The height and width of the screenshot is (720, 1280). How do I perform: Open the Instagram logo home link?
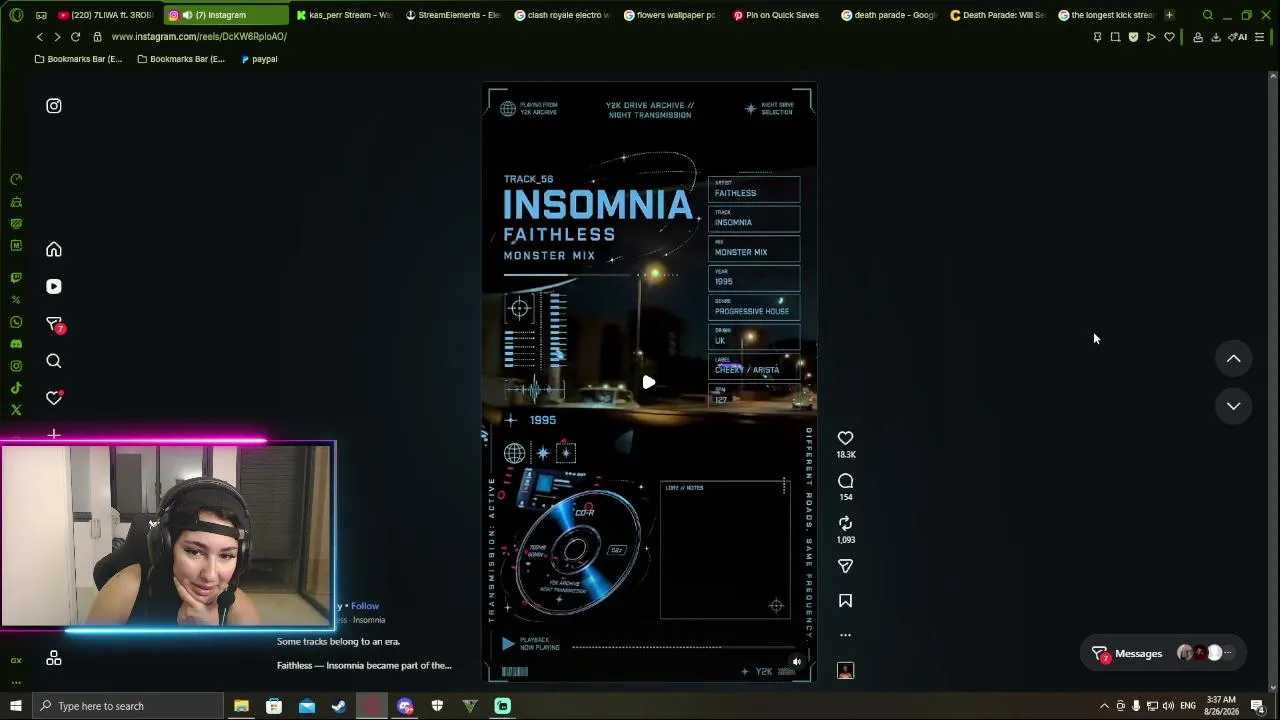click(x=54, y=106)
